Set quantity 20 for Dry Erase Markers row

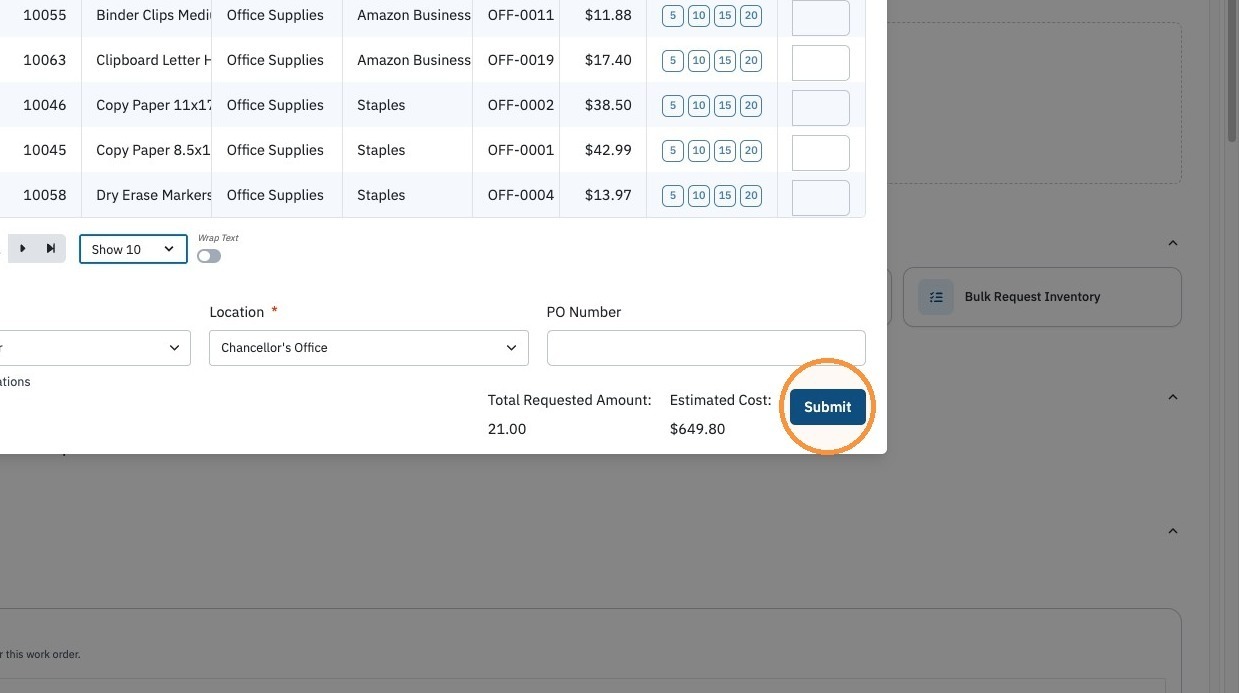pos(751,196)
